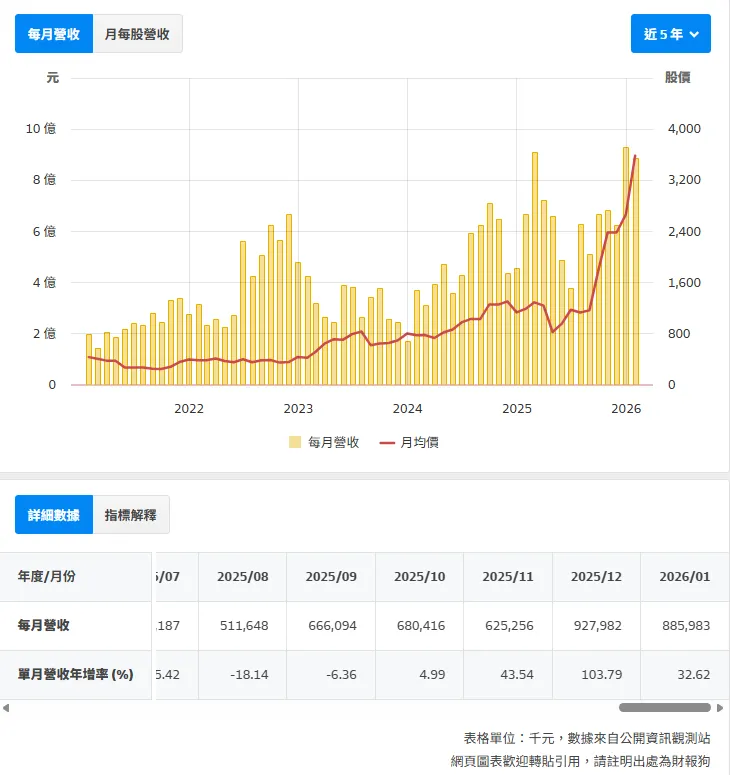Viewport: 730px width, 775px height.
Task: Click the revenue value 885,983
Action: [686, 625]
